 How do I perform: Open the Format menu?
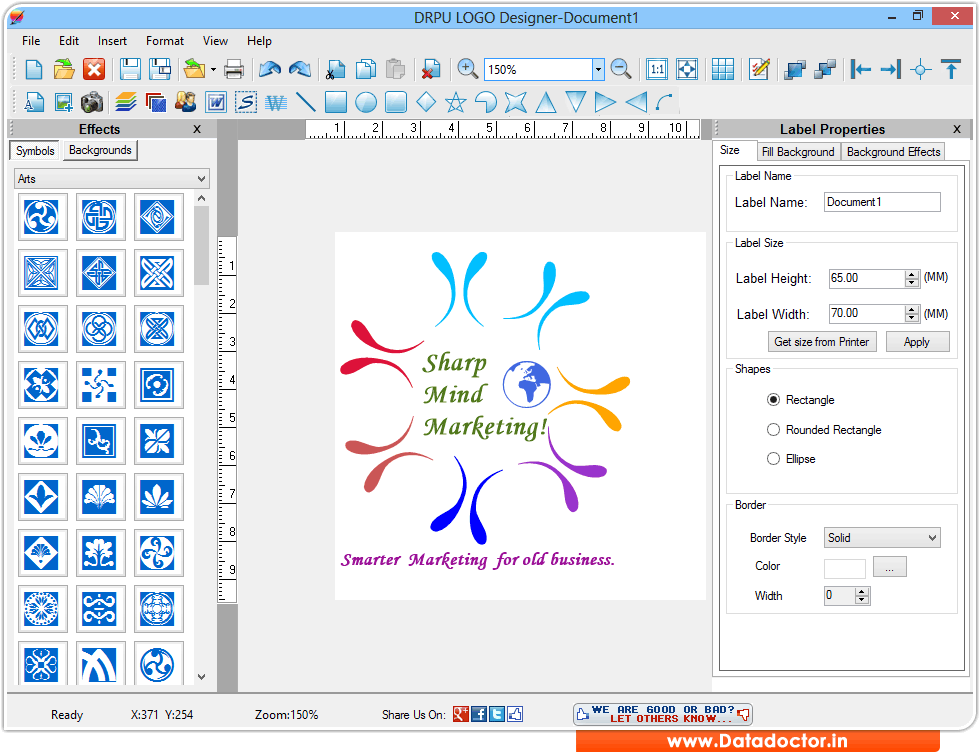click(x=164, y=41)
